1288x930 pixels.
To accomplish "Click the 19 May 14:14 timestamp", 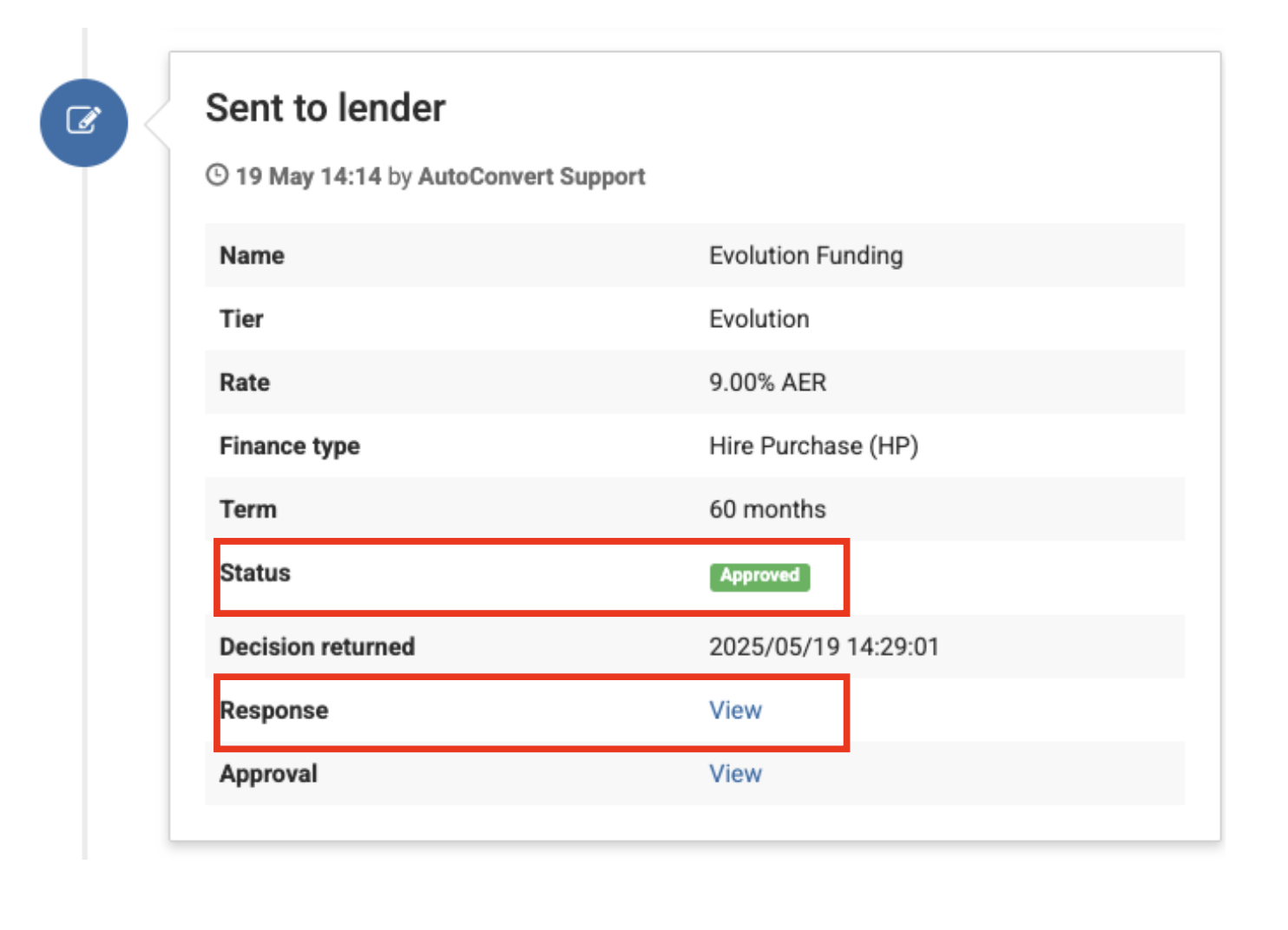I will [308, 176].
